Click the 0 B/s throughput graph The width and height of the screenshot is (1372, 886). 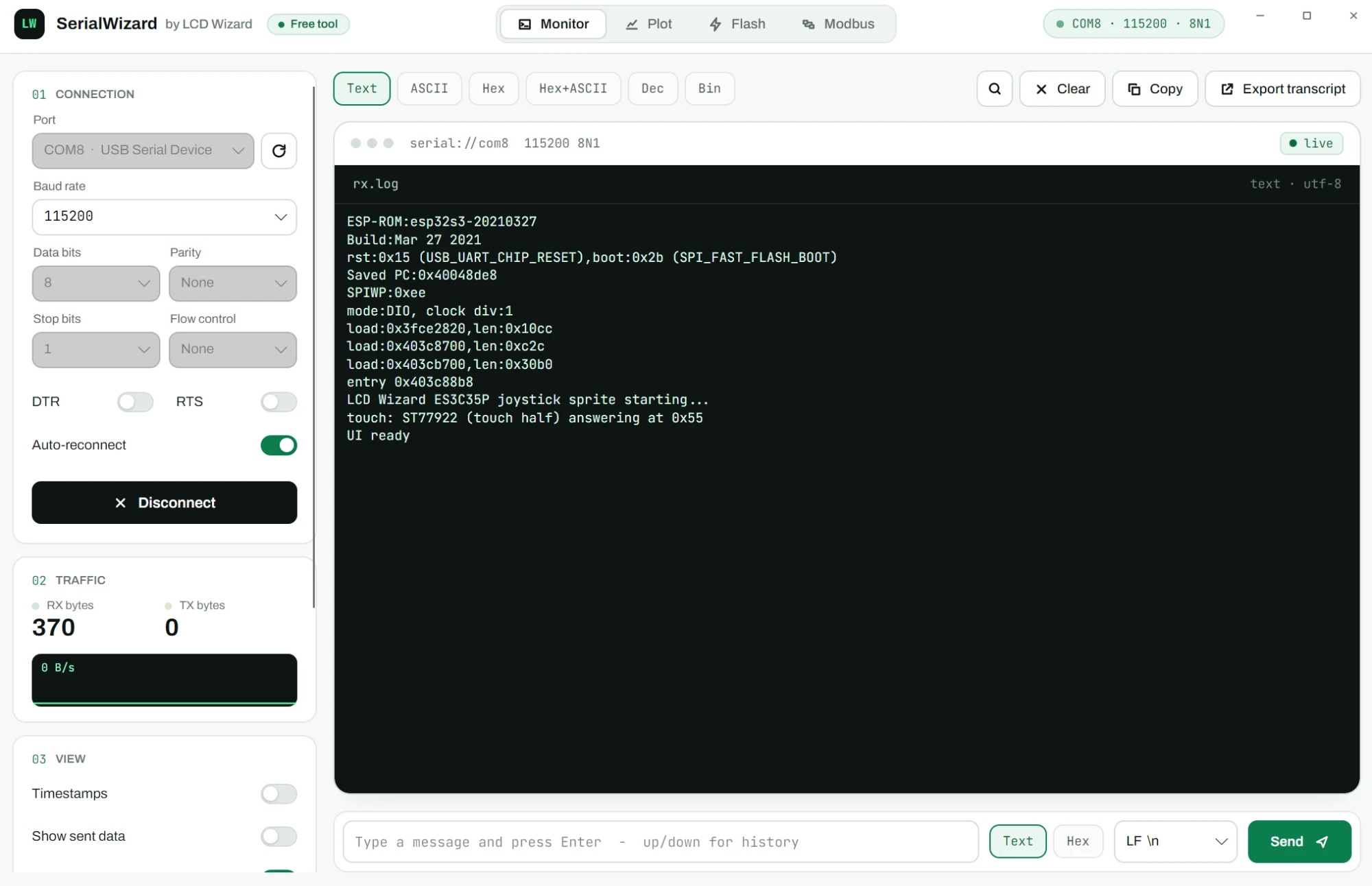click(x=164, y=680)
